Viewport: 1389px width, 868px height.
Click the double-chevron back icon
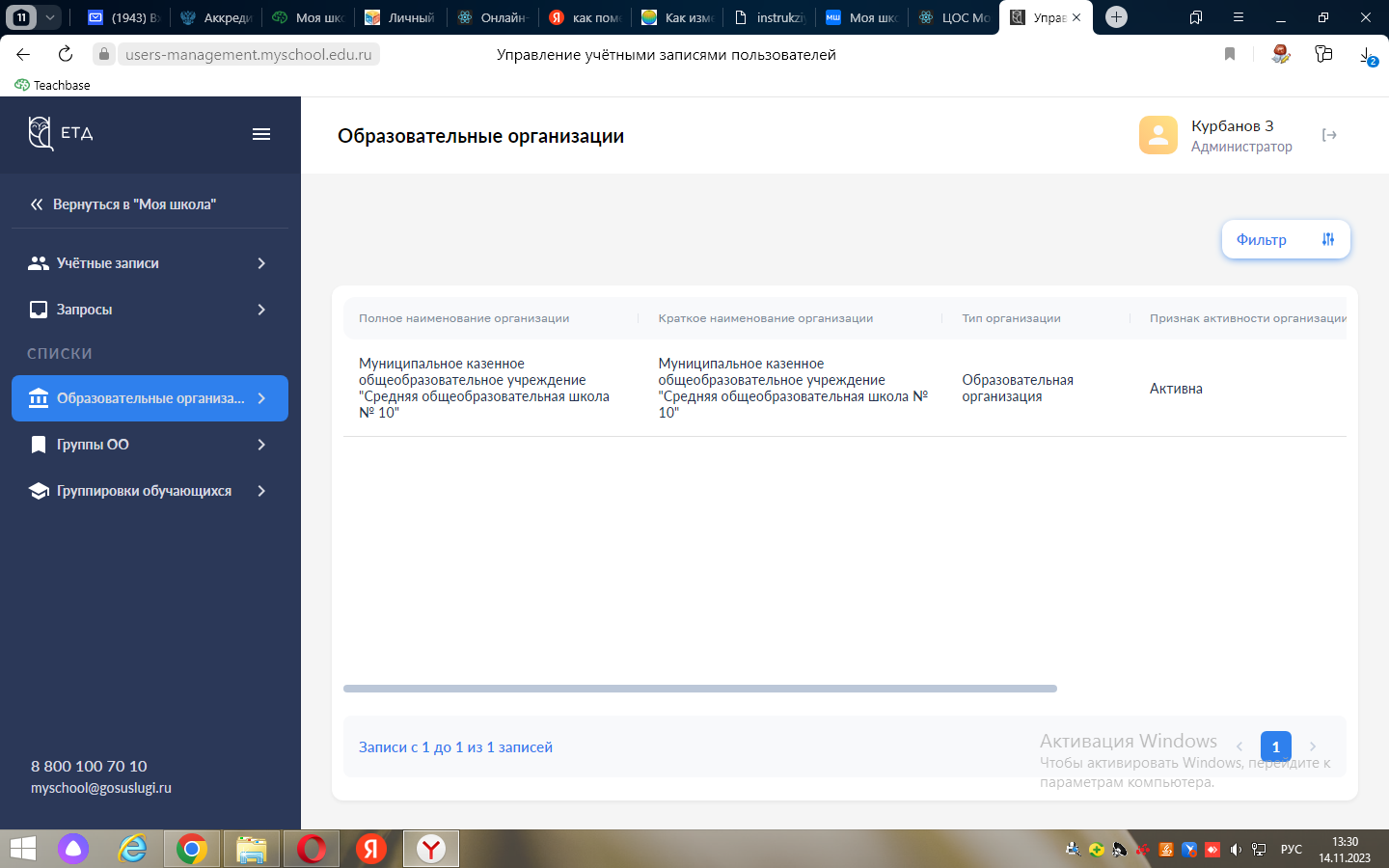[x=37, y=204]
